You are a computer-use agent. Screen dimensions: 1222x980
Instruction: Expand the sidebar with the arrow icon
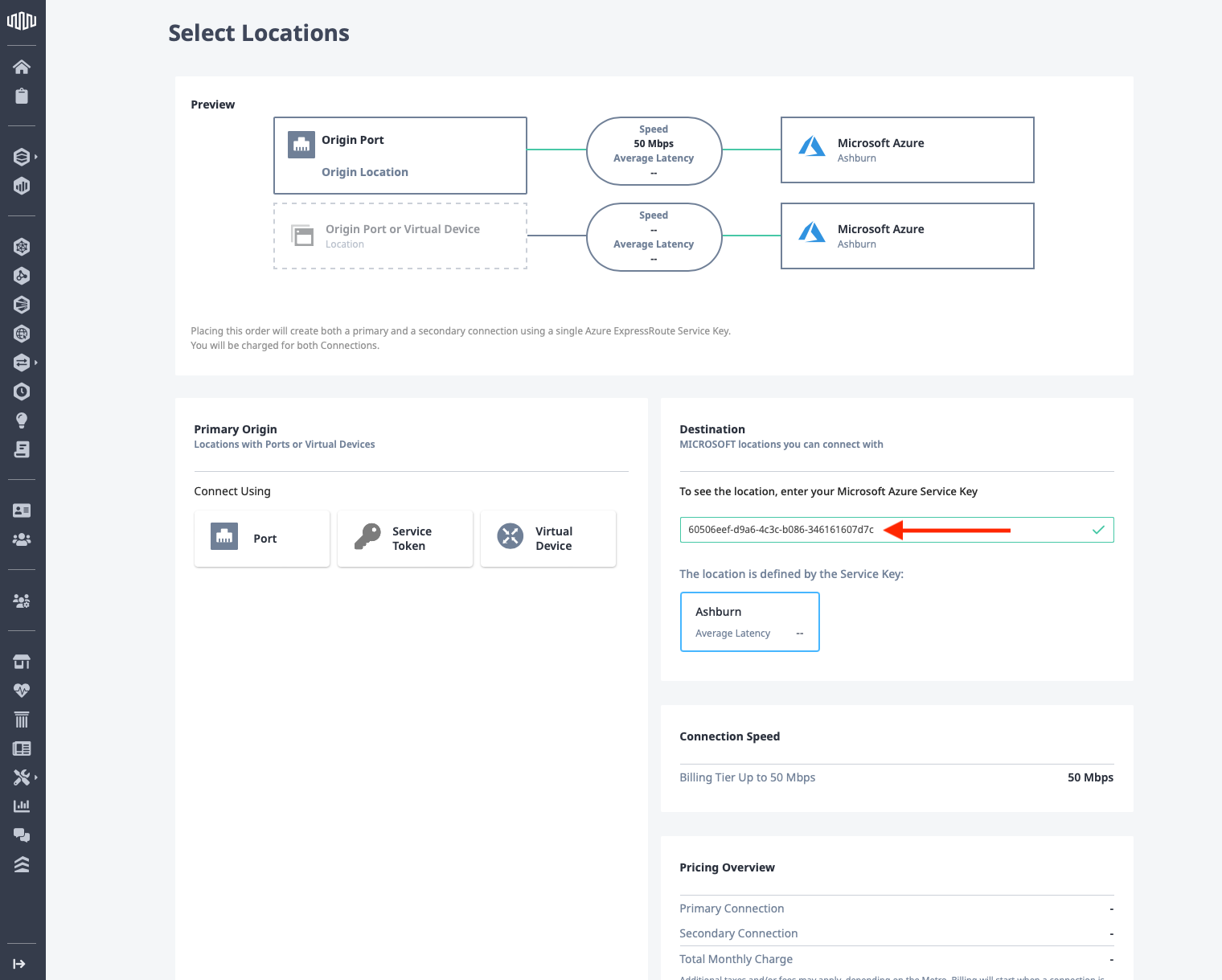click(x=19, y=964)
